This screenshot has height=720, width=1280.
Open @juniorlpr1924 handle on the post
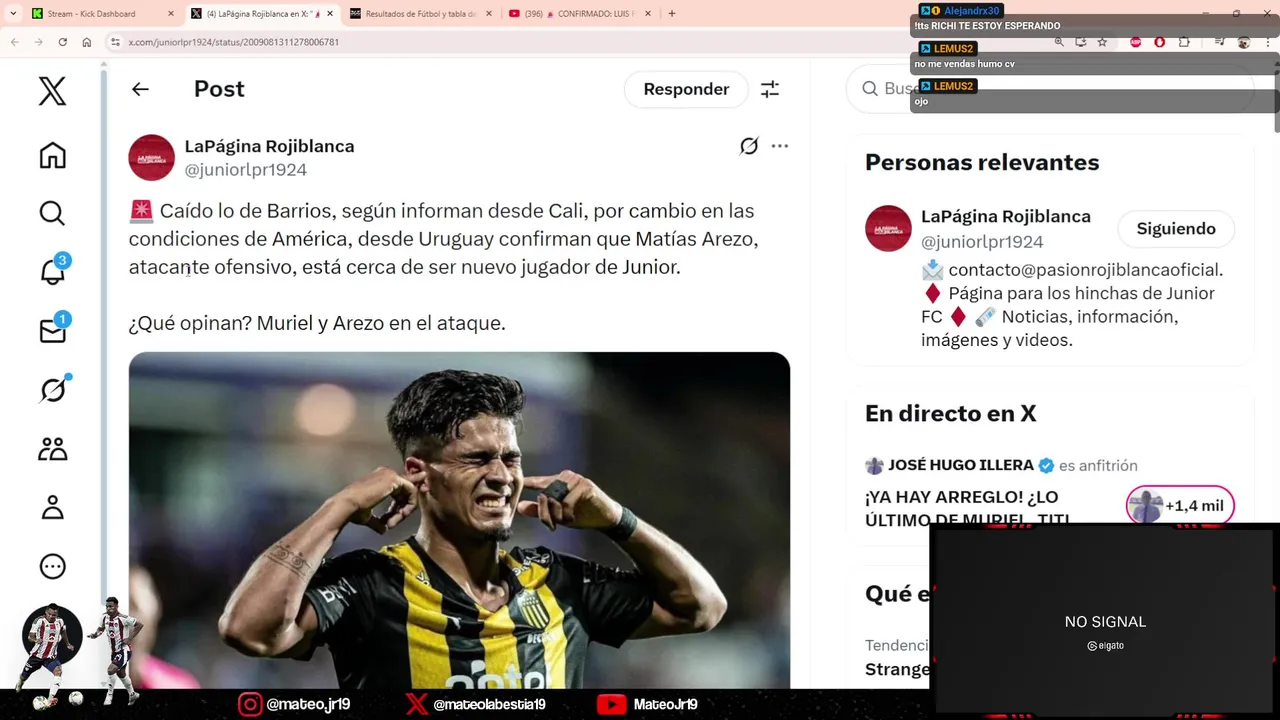tap(246, 170)
